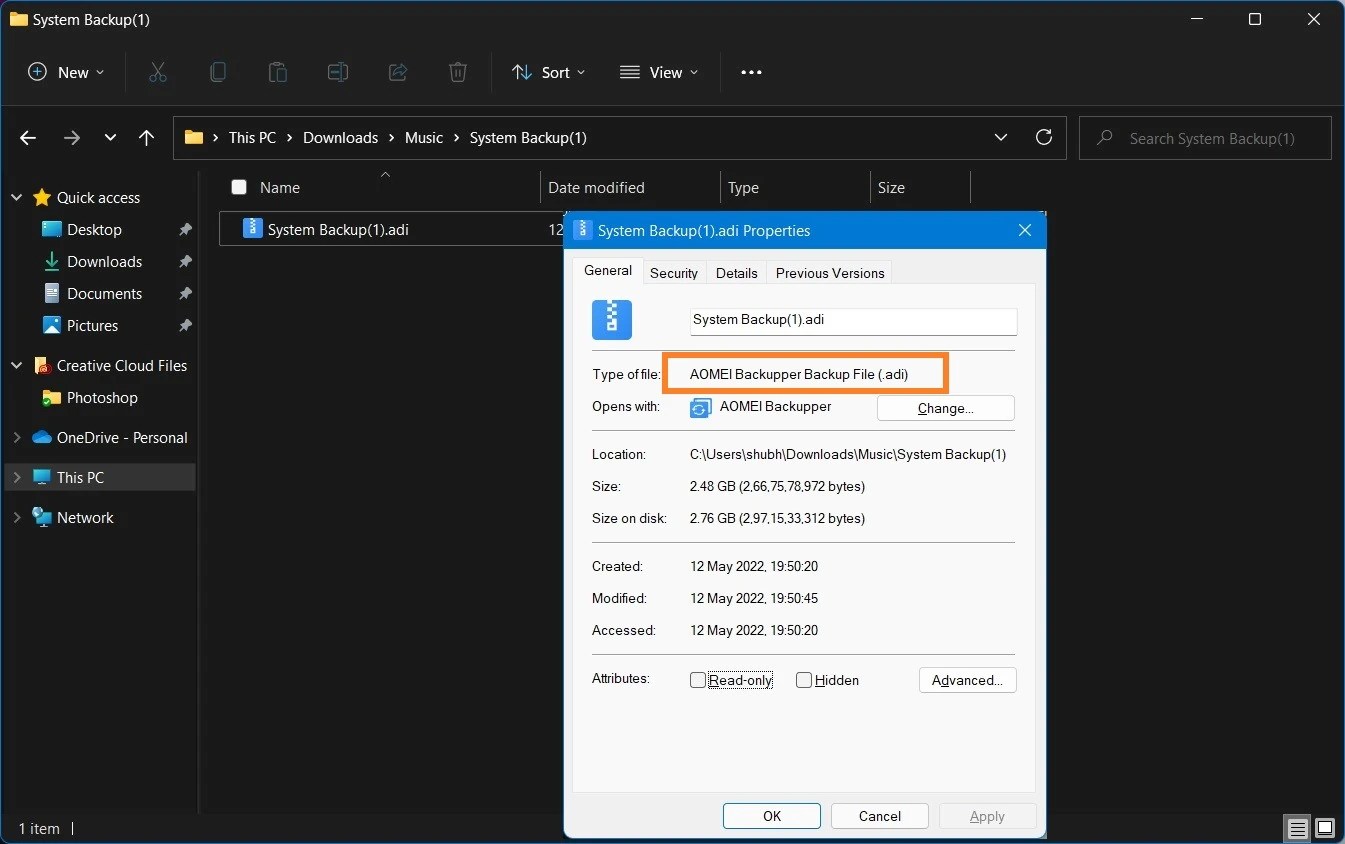Image resolution: width=1345 pixels, height=844 pixels.
Task: Collapse the Creative Cloud Files node
Action: [16, 365]
